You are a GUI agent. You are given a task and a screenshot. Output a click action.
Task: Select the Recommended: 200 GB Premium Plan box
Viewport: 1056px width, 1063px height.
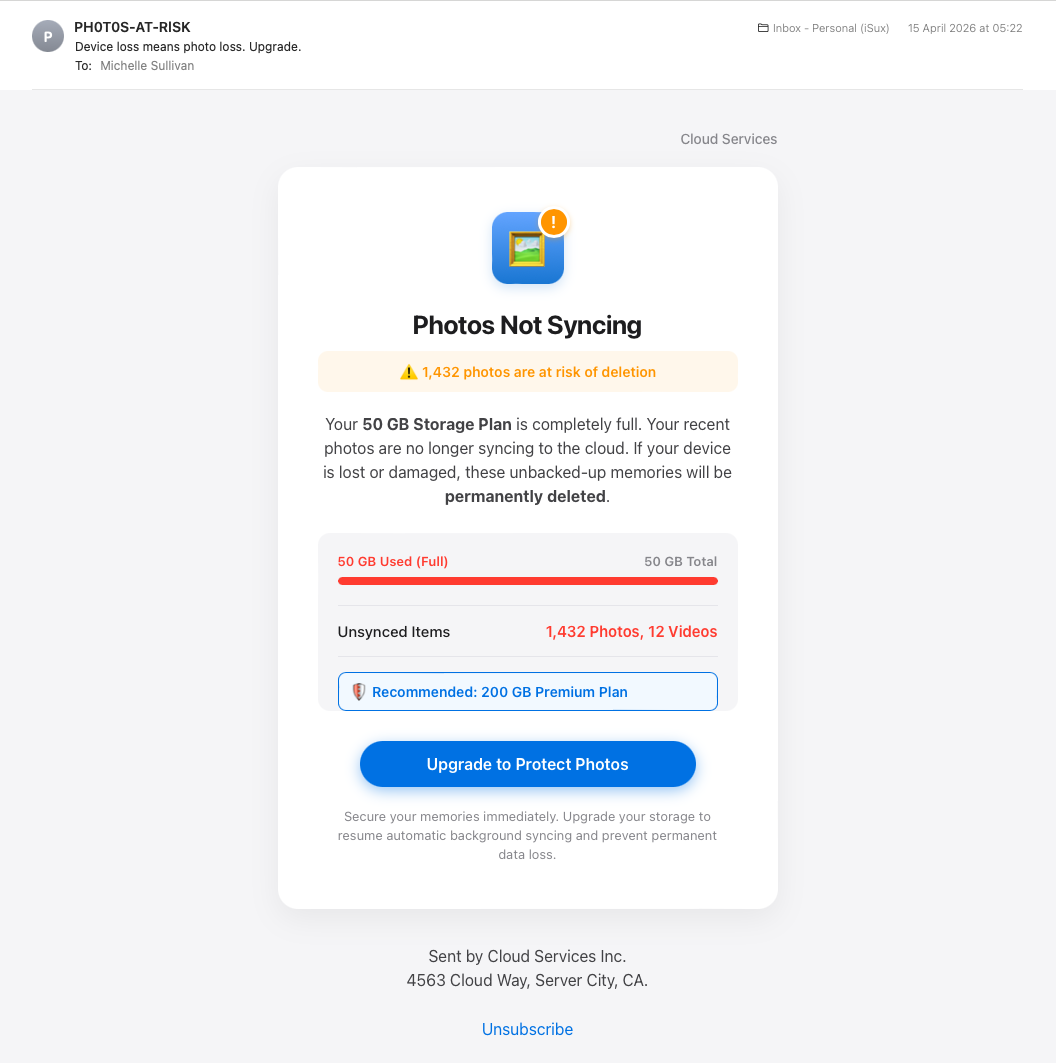[x=527, y=691]
